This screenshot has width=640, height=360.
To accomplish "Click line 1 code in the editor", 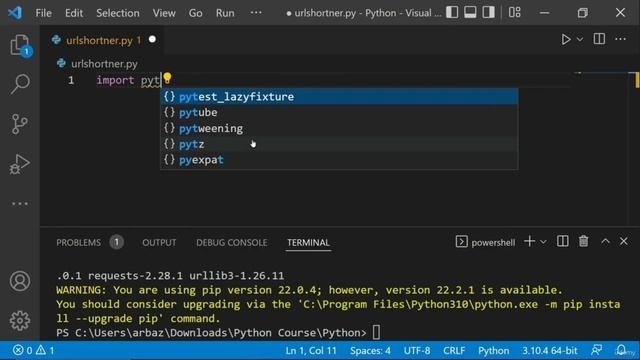I will [128, 80].
